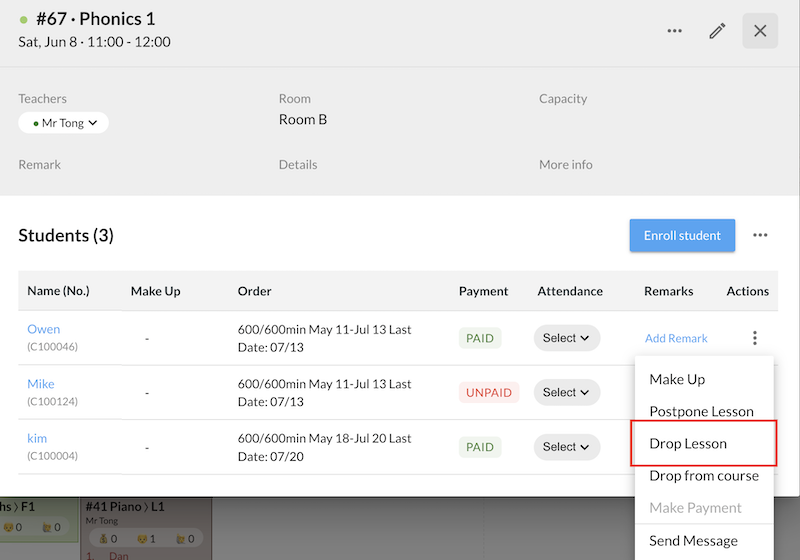Open student Mike's profile link

41,384
